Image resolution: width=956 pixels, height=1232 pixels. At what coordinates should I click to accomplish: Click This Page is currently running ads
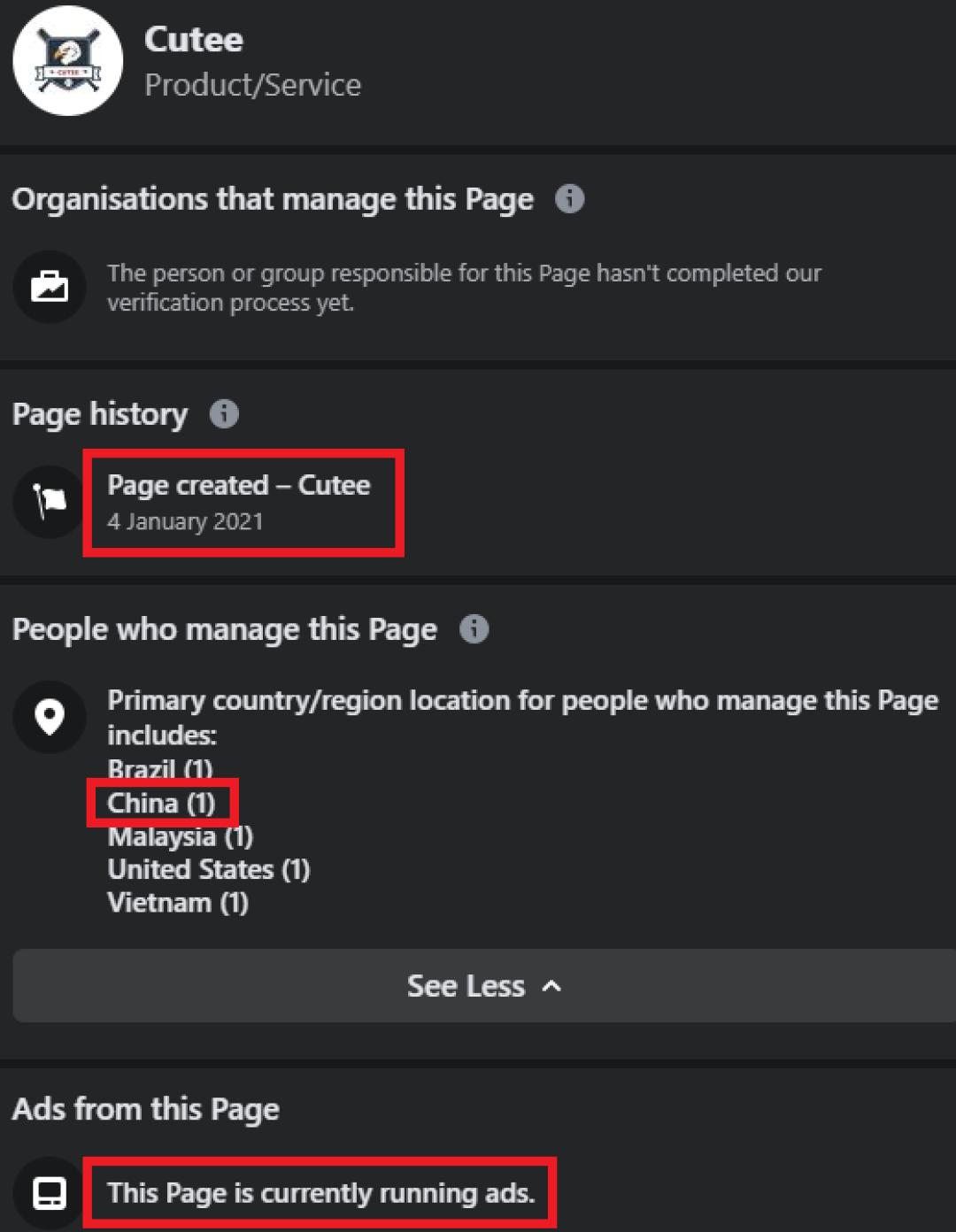(x=320, y=1193)
